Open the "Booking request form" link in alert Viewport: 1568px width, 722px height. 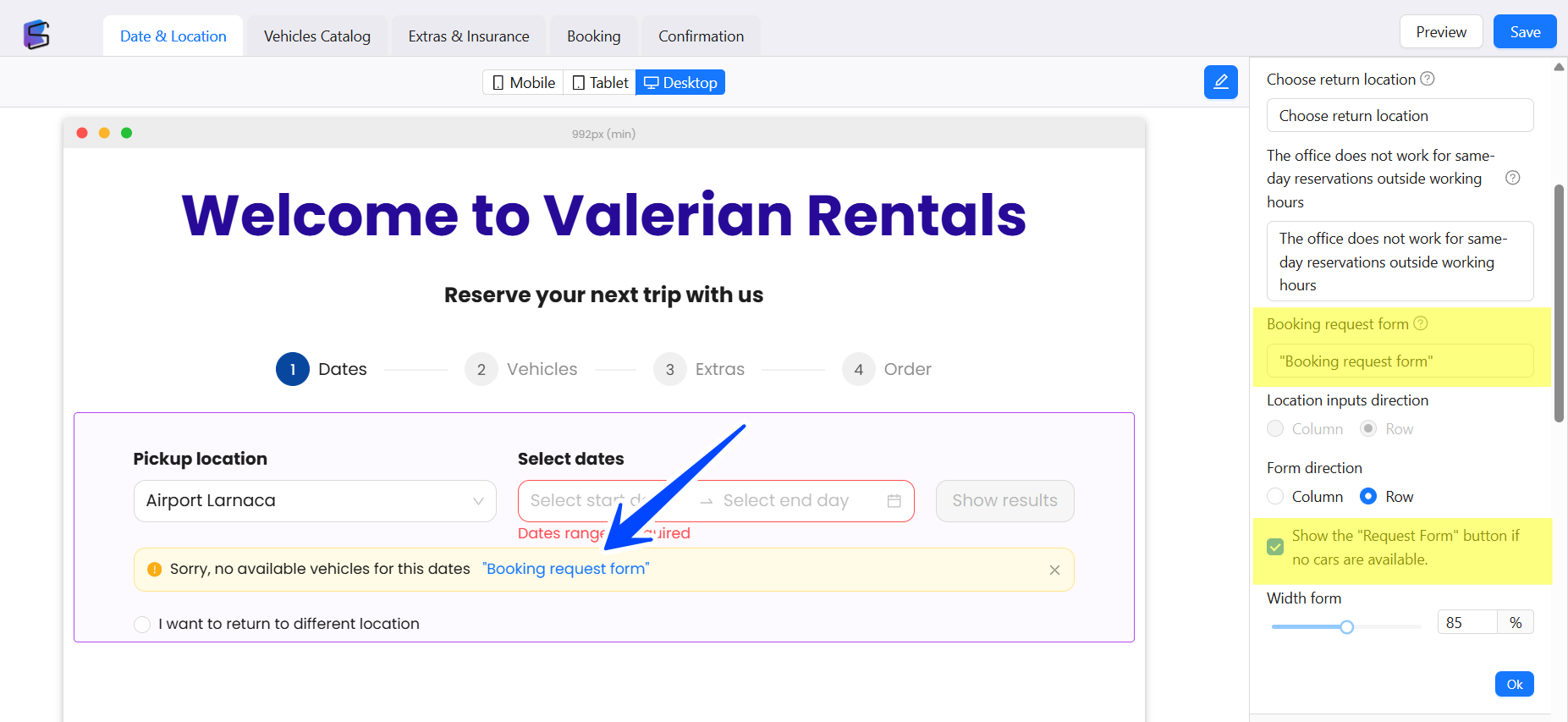[565, 569]
